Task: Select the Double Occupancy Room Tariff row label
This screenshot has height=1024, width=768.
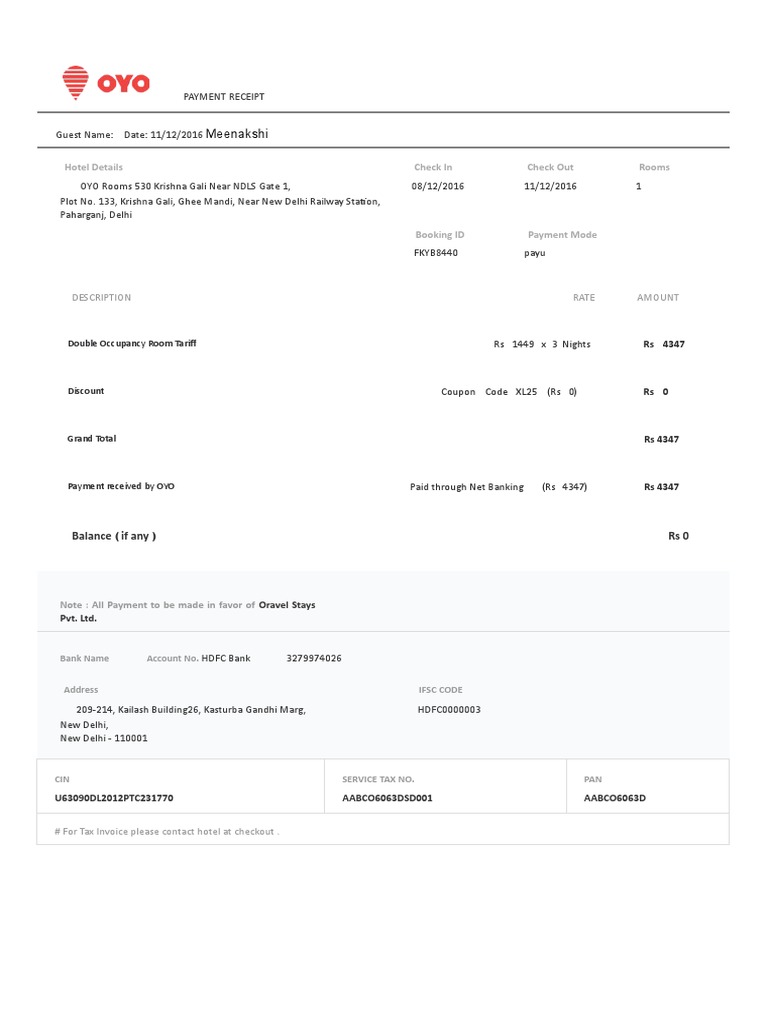Action: pos(132,343)
